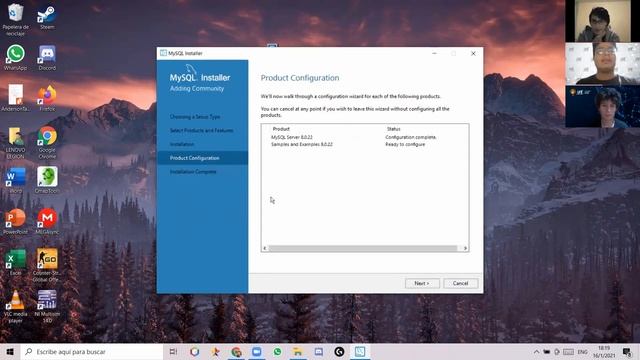Switch to Zoom in the taskbar
This screenshot has width=640, height=360.
pyautogui.click(x=257, y=351)
